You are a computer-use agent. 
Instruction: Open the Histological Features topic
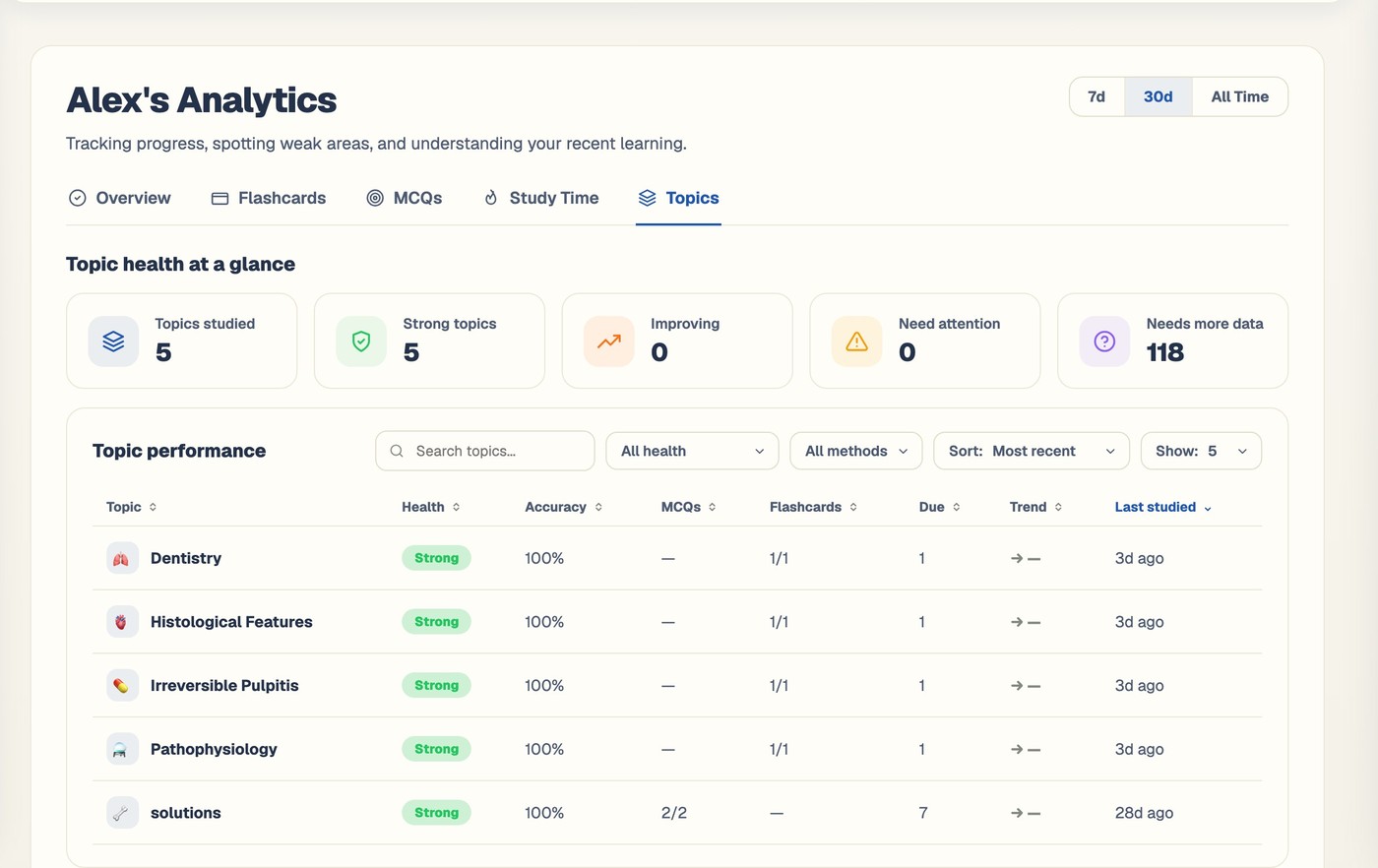tap(231, 622)
